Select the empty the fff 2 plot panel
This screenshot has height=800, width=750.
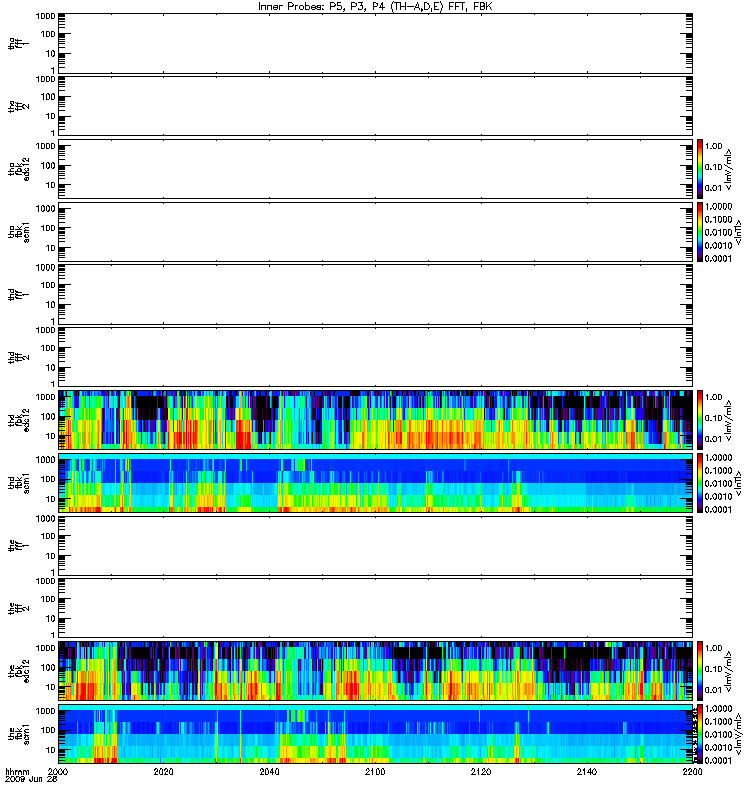click(376, 608)
